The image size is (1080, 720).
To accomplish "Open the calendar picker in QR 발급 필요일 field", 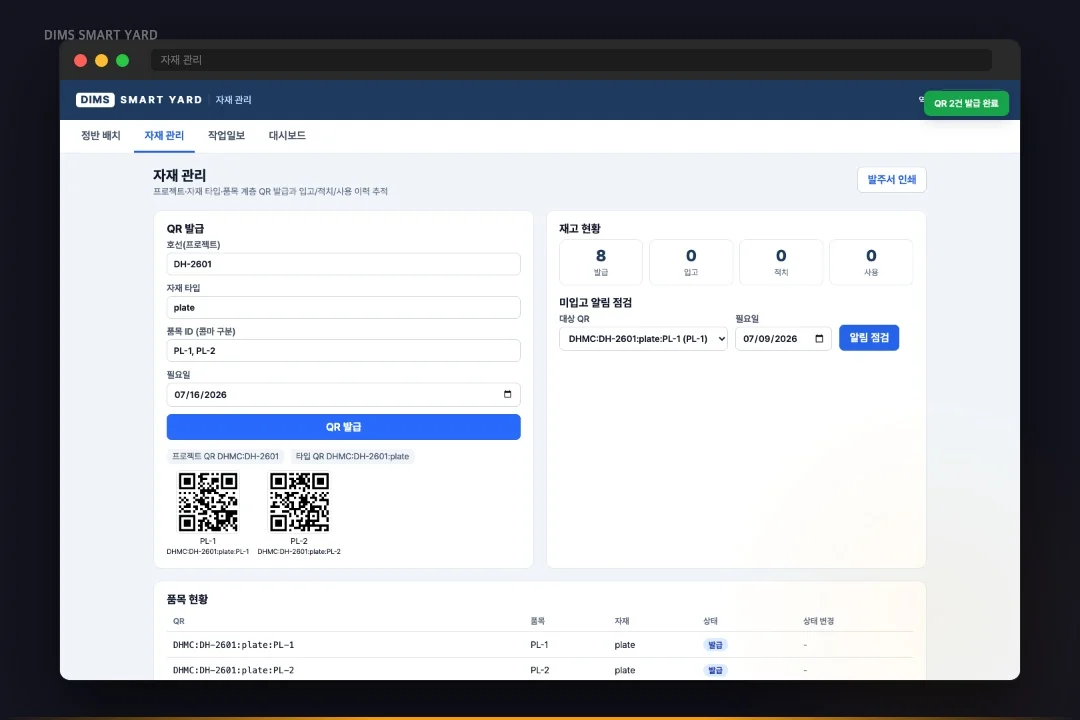I will coord(508,394).
